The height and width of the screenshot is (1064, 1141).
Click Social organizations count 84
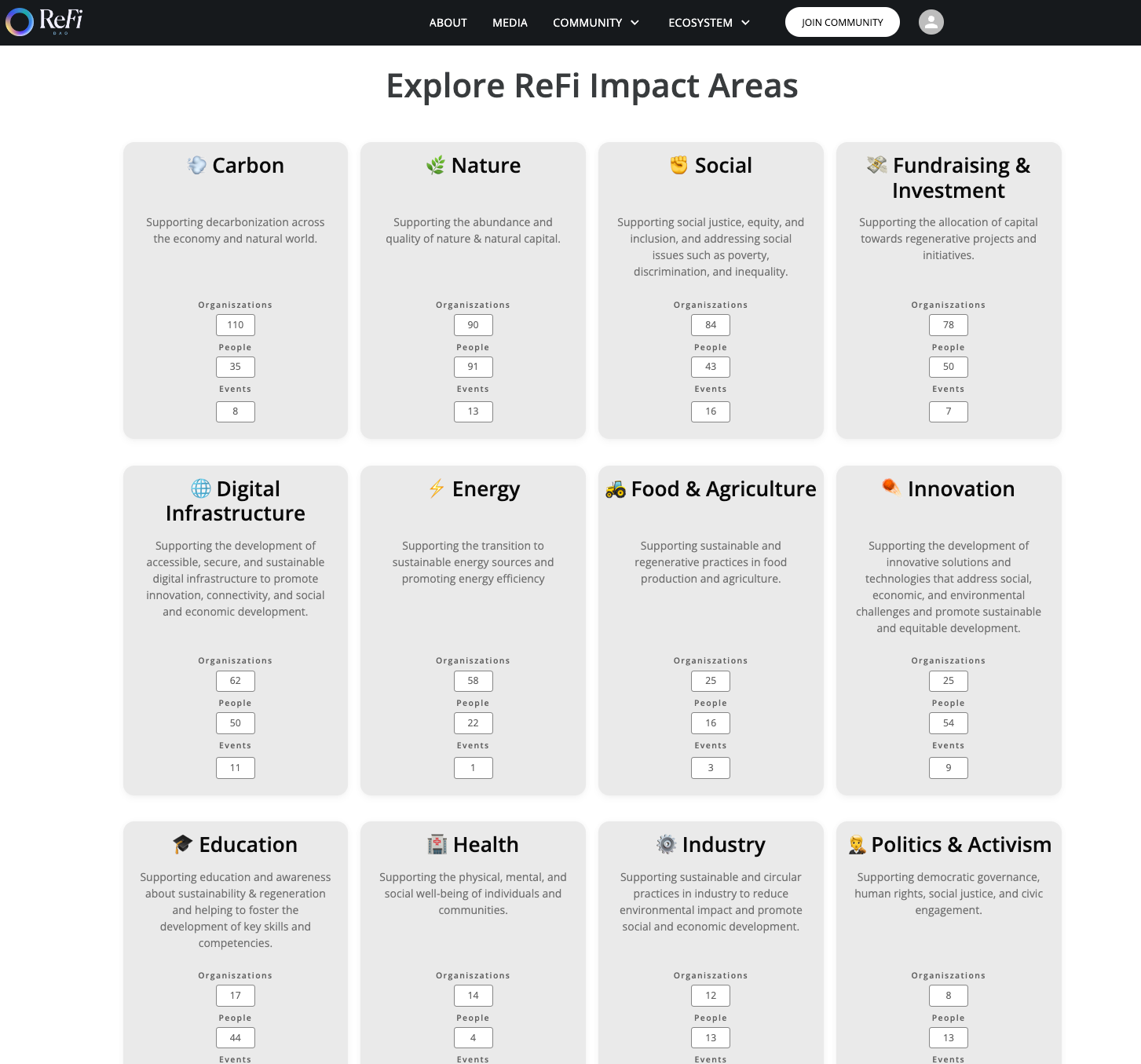pos(711,325)
